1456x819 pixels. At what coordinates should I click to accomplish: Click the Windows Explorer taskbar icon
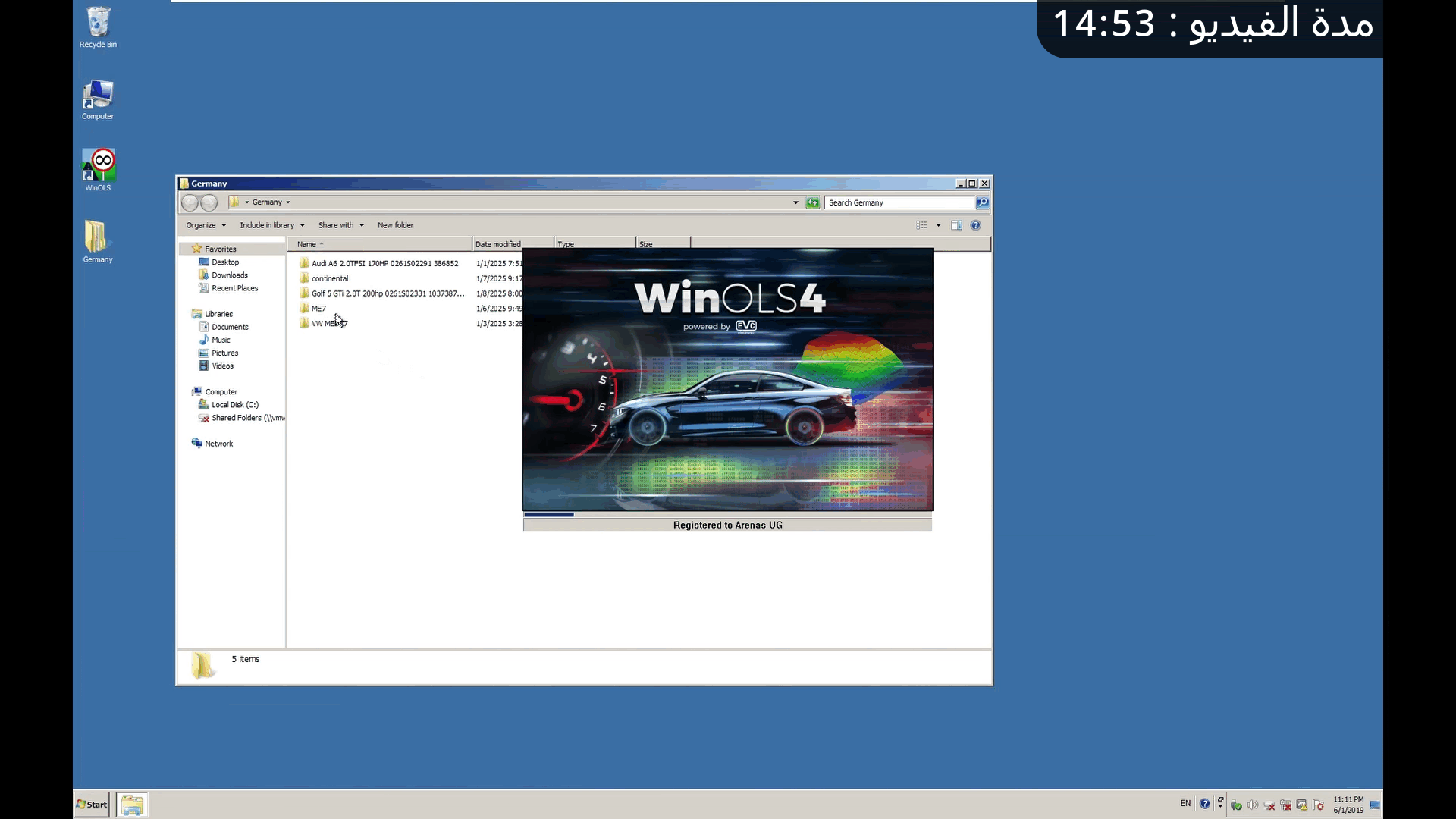pyautogui.click(x=132, y=805)
